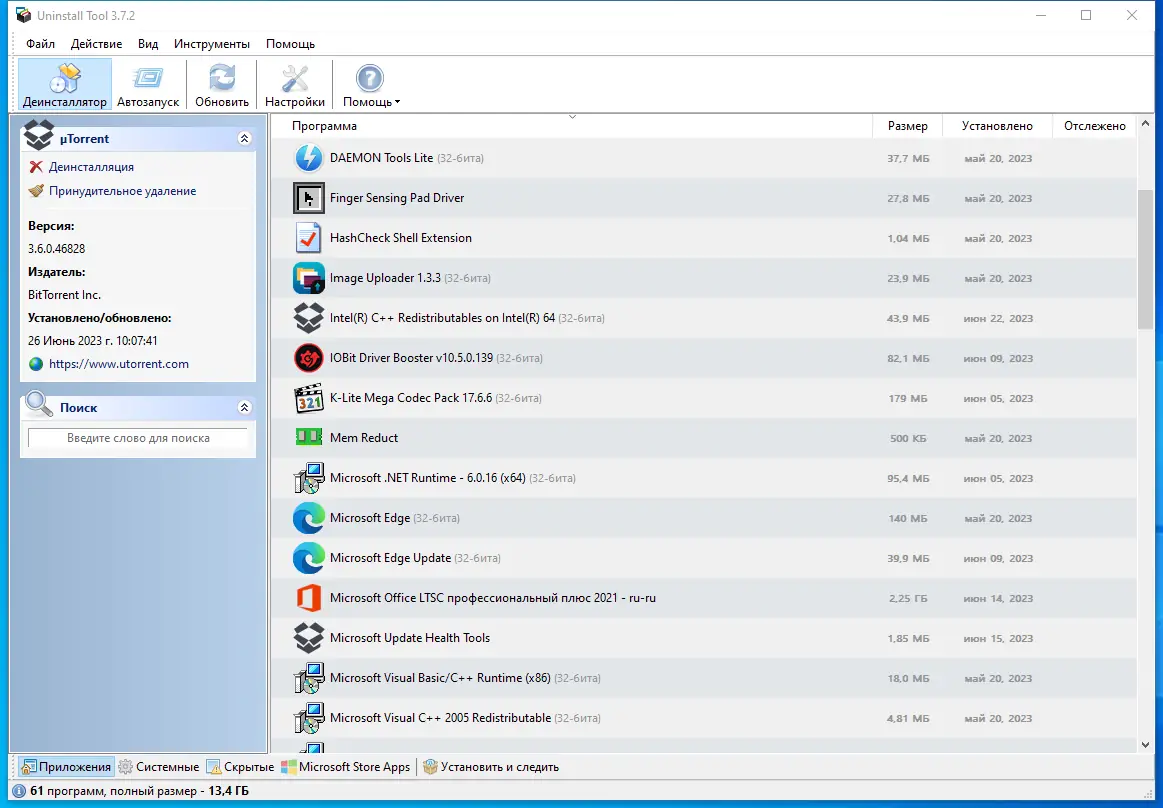
Task: Open the Деинсталлятор toolbar section
Action: [65, 85]
